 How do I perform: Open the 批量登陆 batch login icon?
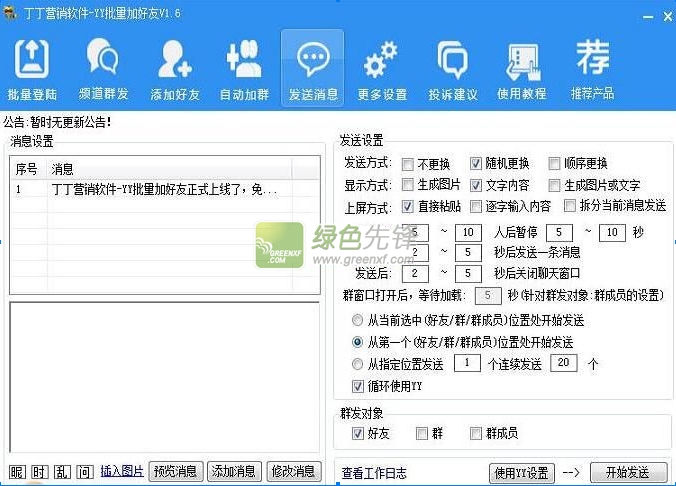tap(32, 69)
